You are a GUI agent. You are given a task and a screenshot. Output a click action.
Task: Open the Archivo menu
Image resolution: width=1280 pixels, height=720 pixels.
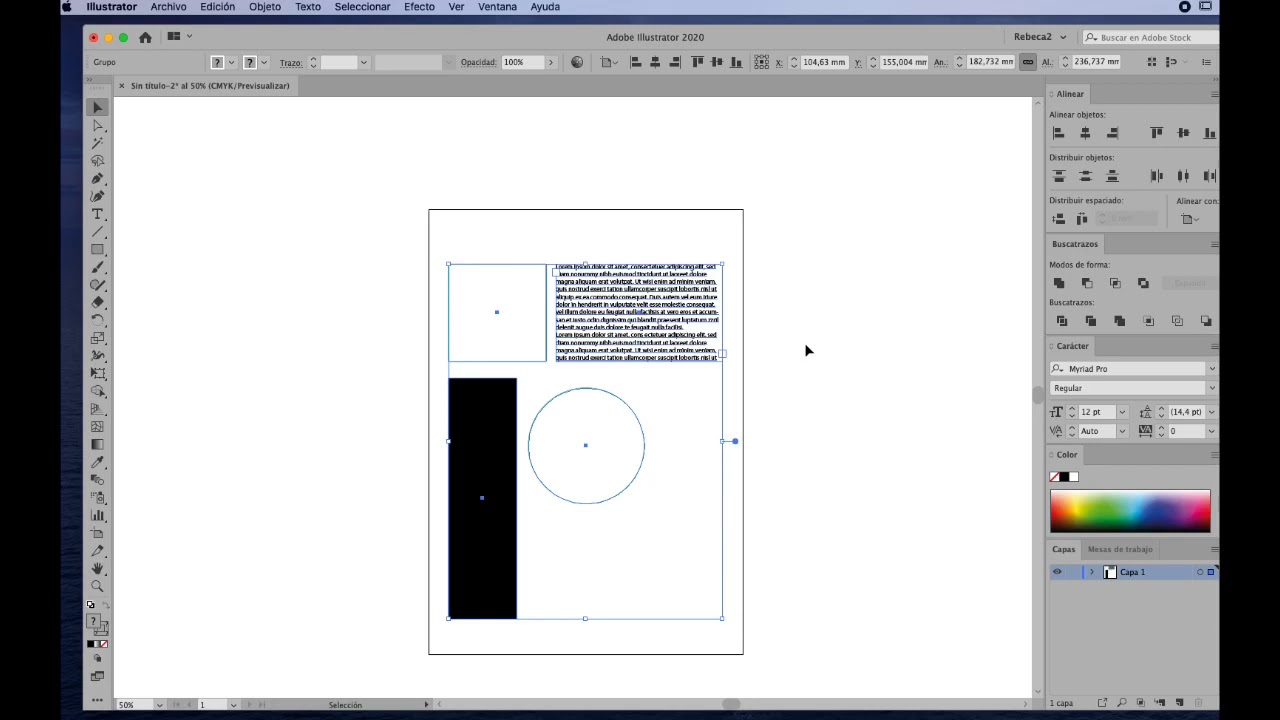pyautogui.click(x=168, y=7)
